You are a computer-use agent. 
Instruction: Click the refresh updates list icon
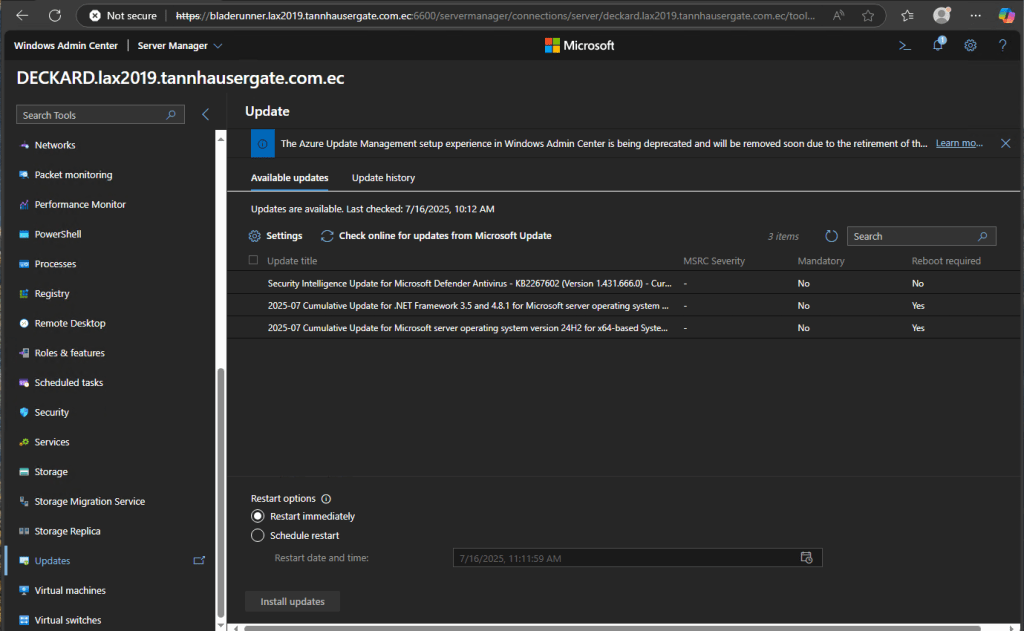831,237
